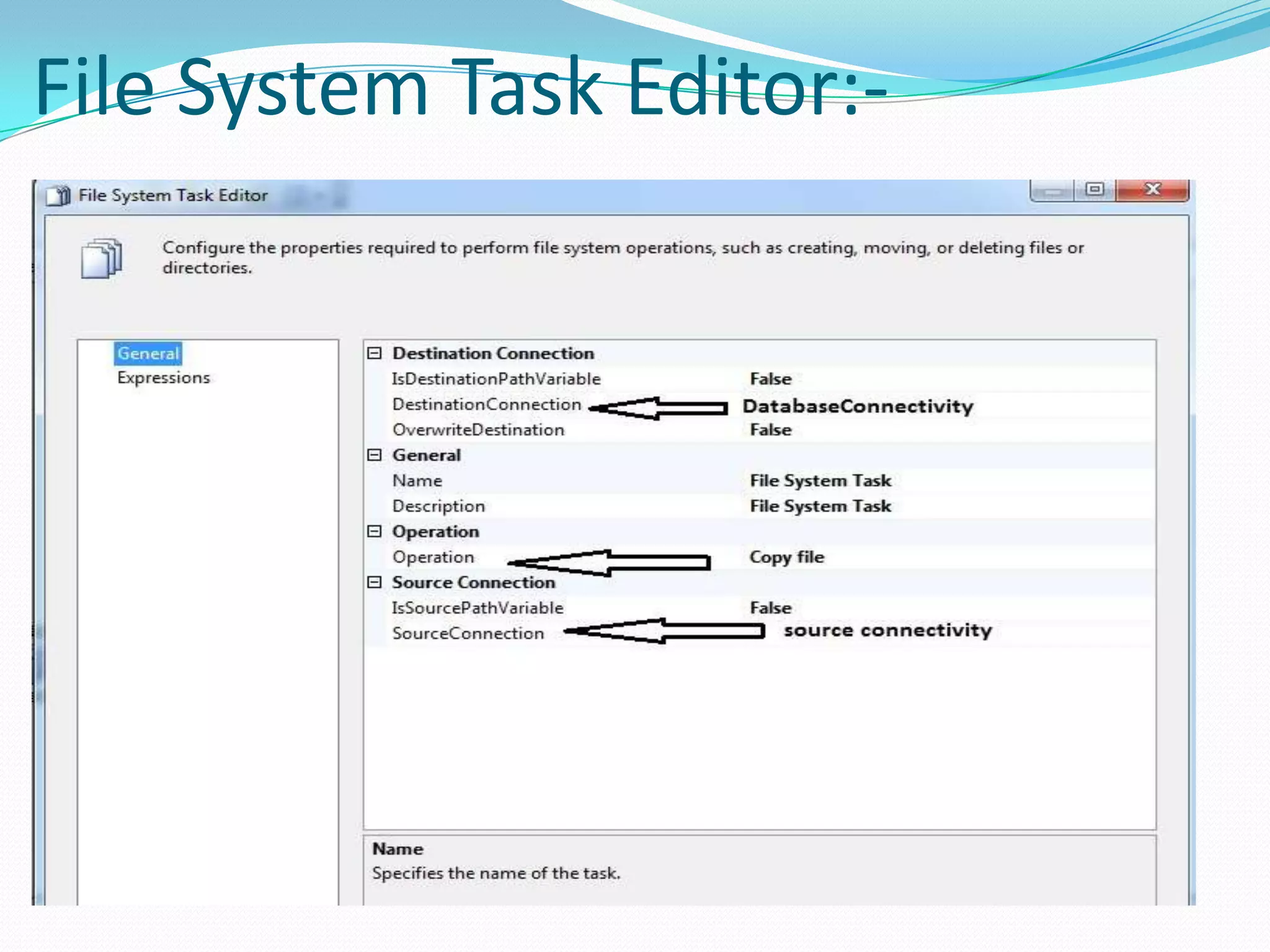The width and height of the screenshot is (1270, 952).
Task: Click the File System Task Editor title icon
Action: tap(59, 196)
